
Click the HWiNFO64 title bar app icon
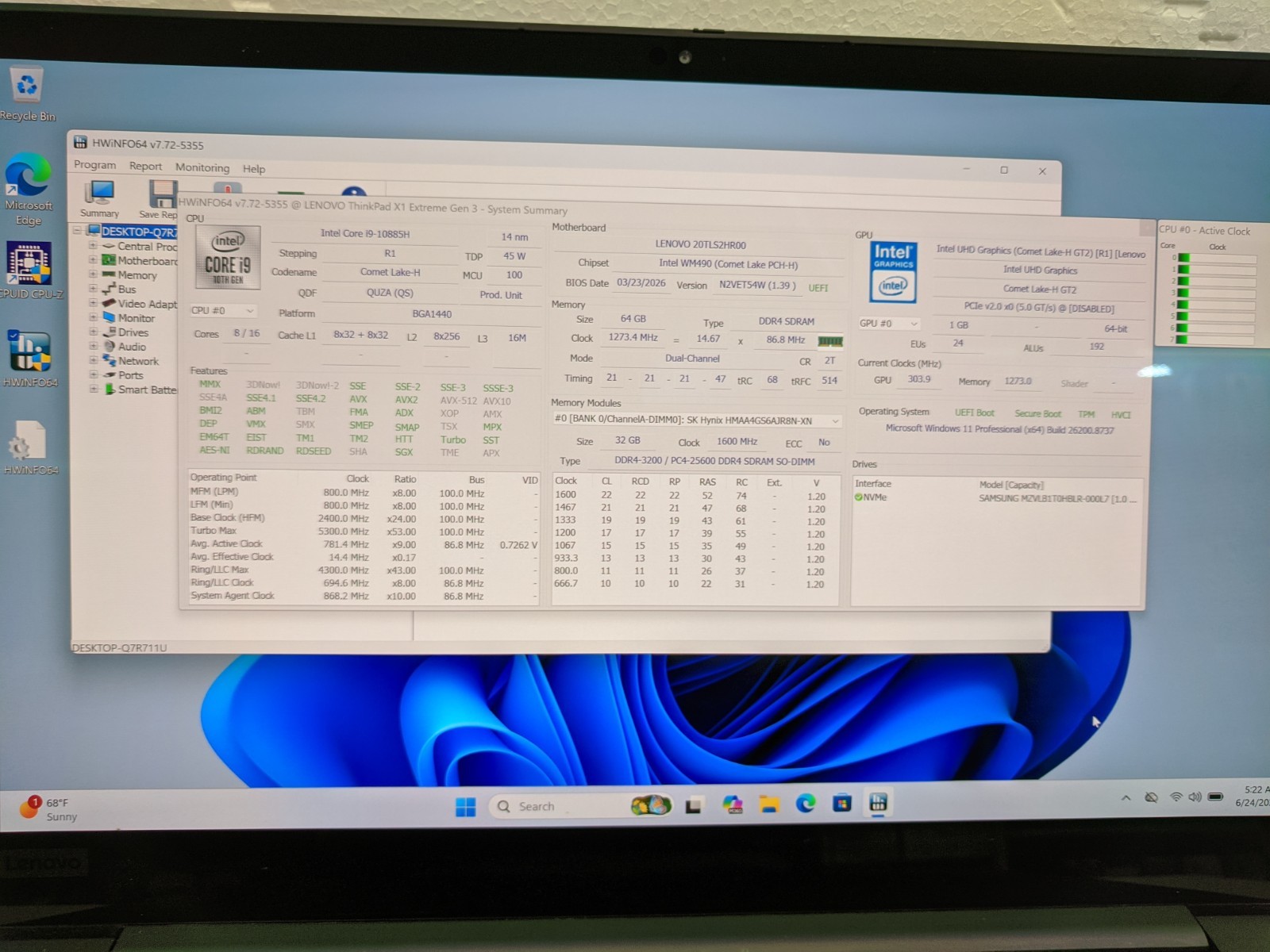(x=80, y=143)
